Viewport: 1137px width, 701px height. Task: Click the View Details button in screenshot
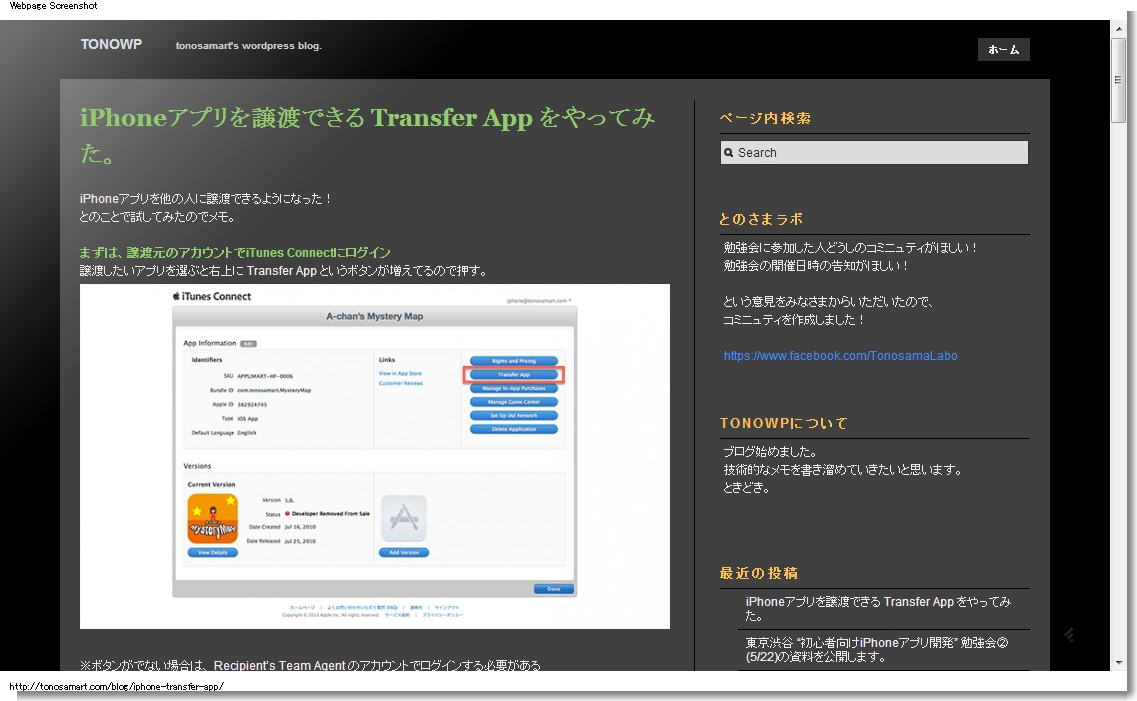click(x=212, y=552)
